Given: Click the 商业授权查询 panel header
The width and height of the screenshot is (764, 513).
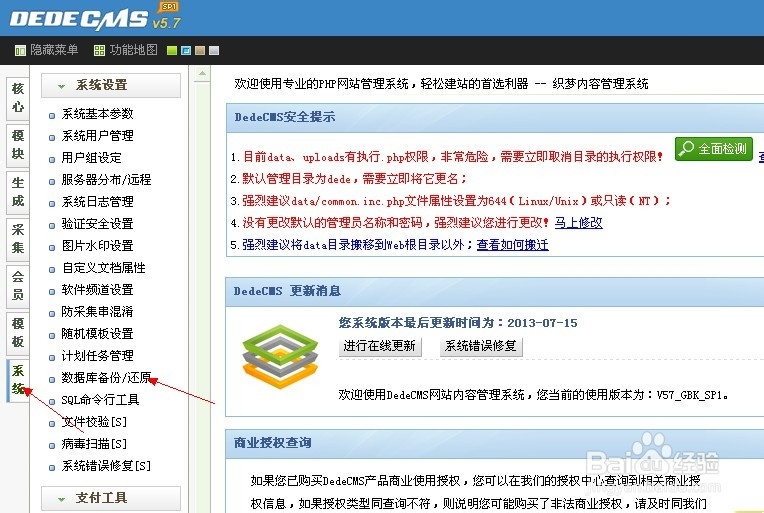Looking at the screenshot, I should [x=495, y=443].
